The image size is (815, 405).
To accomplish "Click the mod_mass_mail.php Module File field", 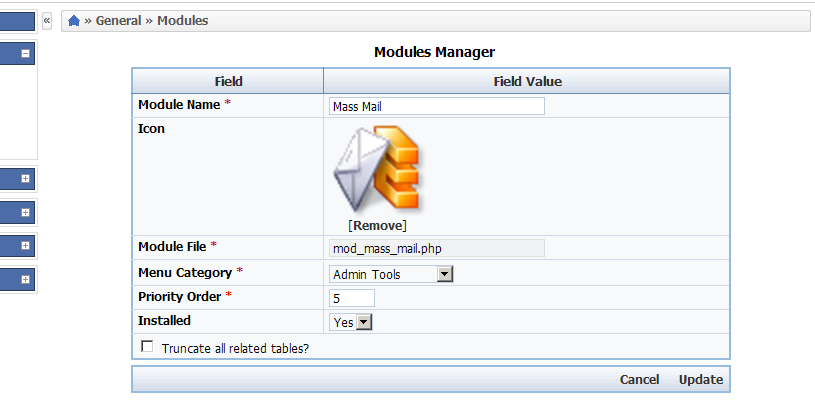I will pyautogui.click(x=437, y=249).
